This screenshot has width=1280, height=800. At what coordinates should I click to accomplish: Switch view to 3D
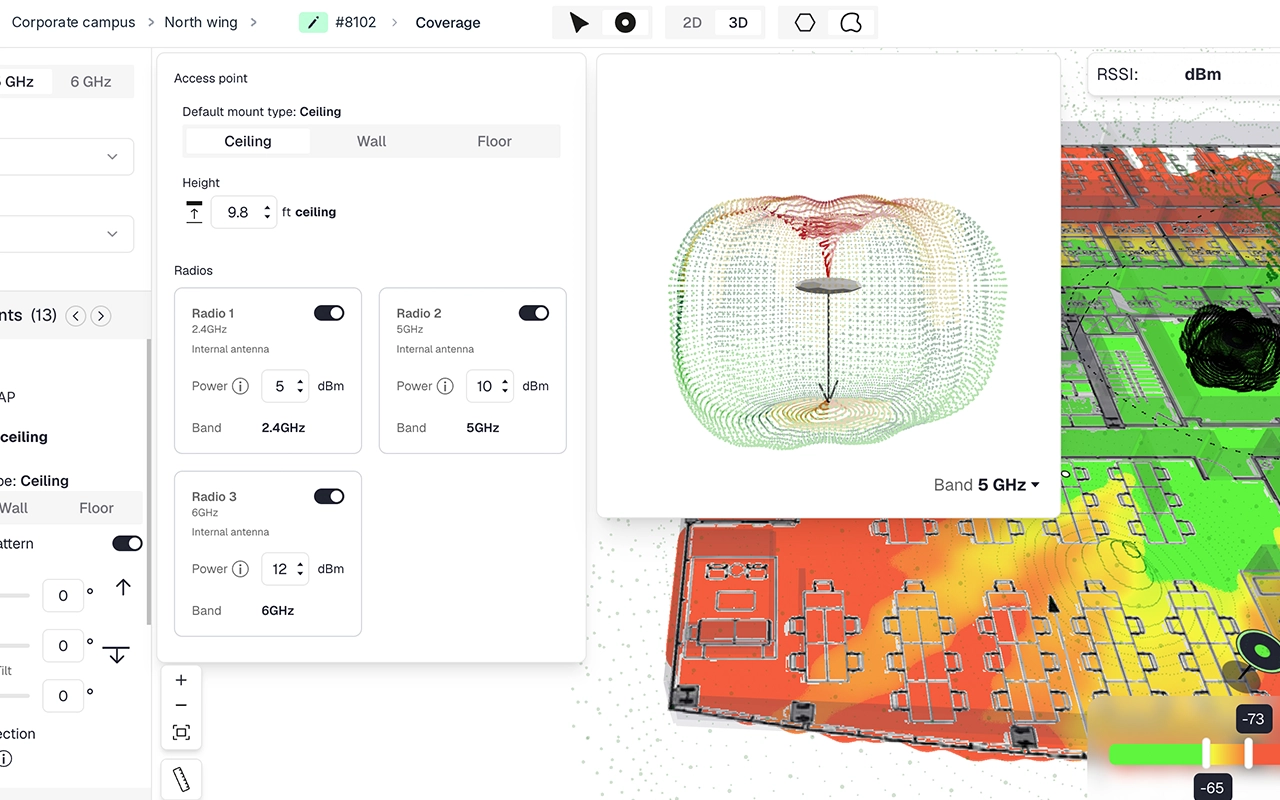click(738, 23)
